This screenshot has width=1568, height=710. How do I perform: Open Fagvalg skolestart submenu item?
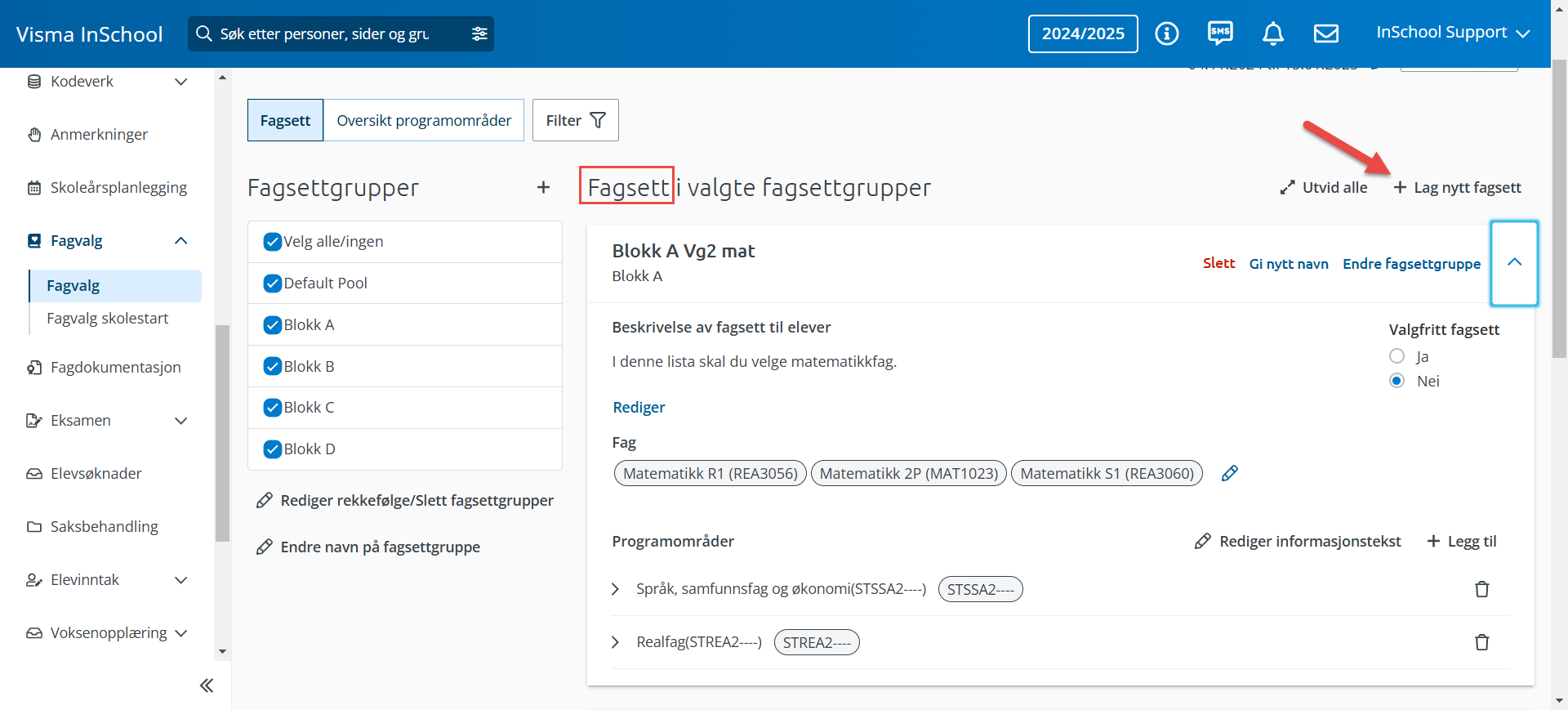click(x=108, y=319)
